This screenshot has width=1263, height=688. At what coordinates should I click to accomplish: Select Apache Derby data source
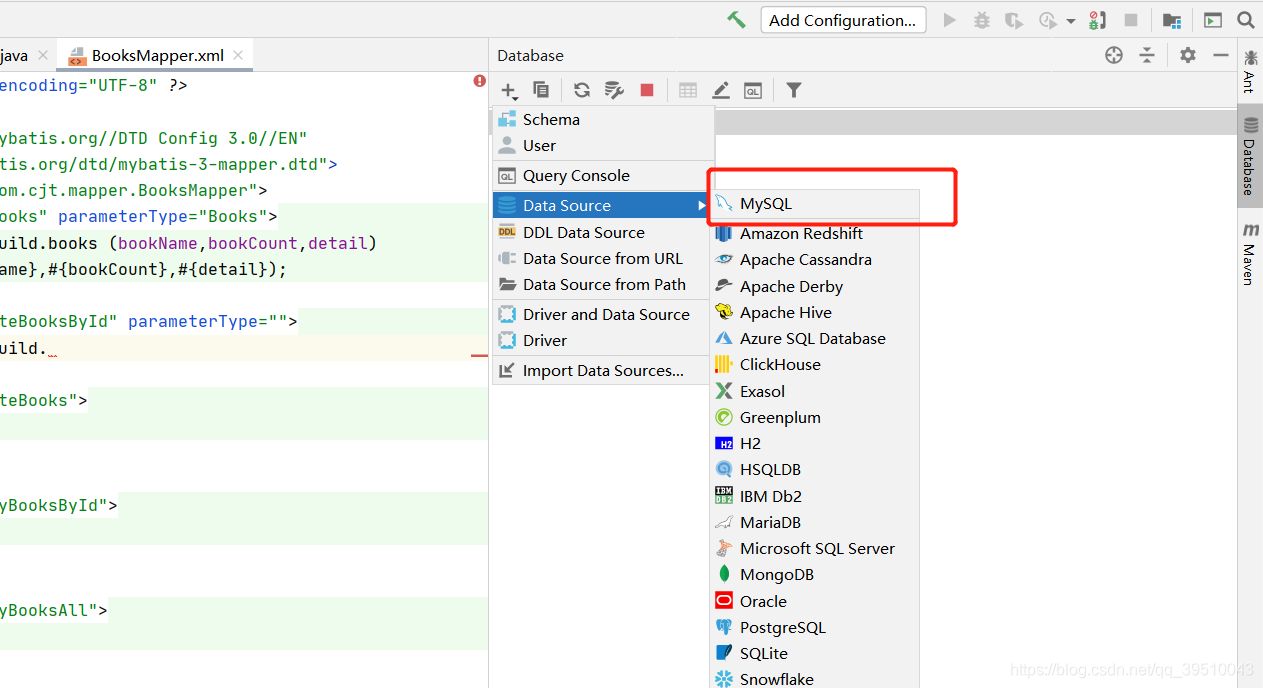(x=814, y=286)
